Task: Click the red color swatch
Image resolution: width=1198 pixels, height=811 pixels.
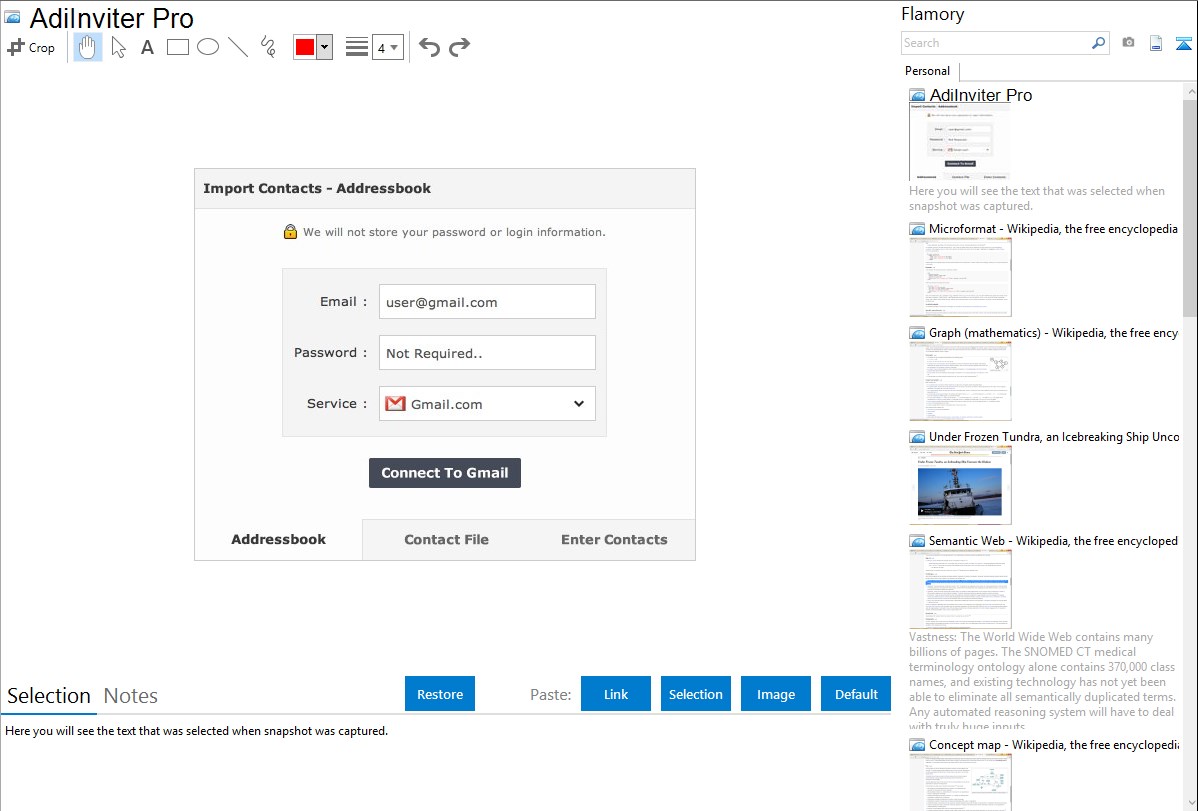Action: pos(305,47)
